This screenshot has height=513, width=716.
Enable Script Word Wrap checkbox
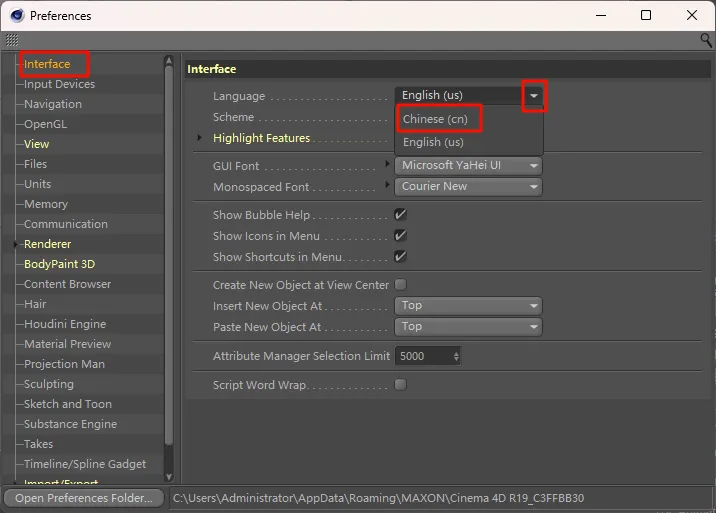[400, 385]
